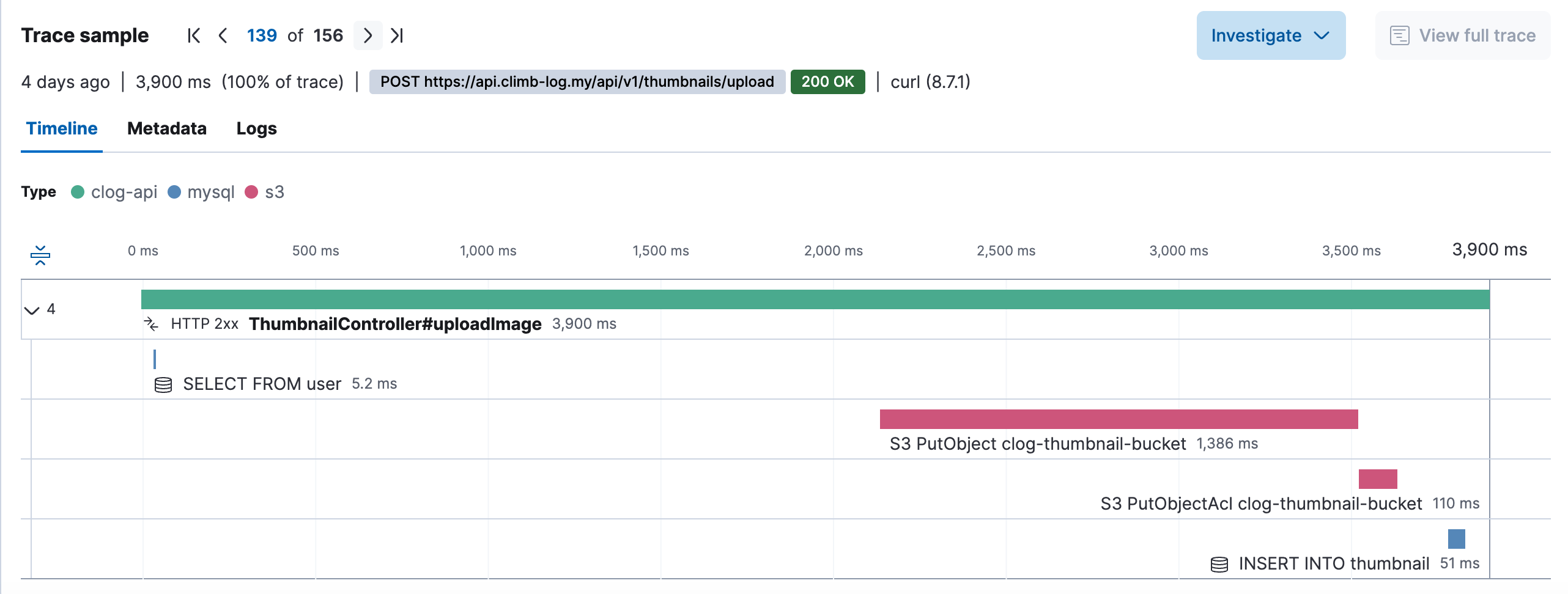
Task: Go to previous trace sample
Action: coord(223,35)
